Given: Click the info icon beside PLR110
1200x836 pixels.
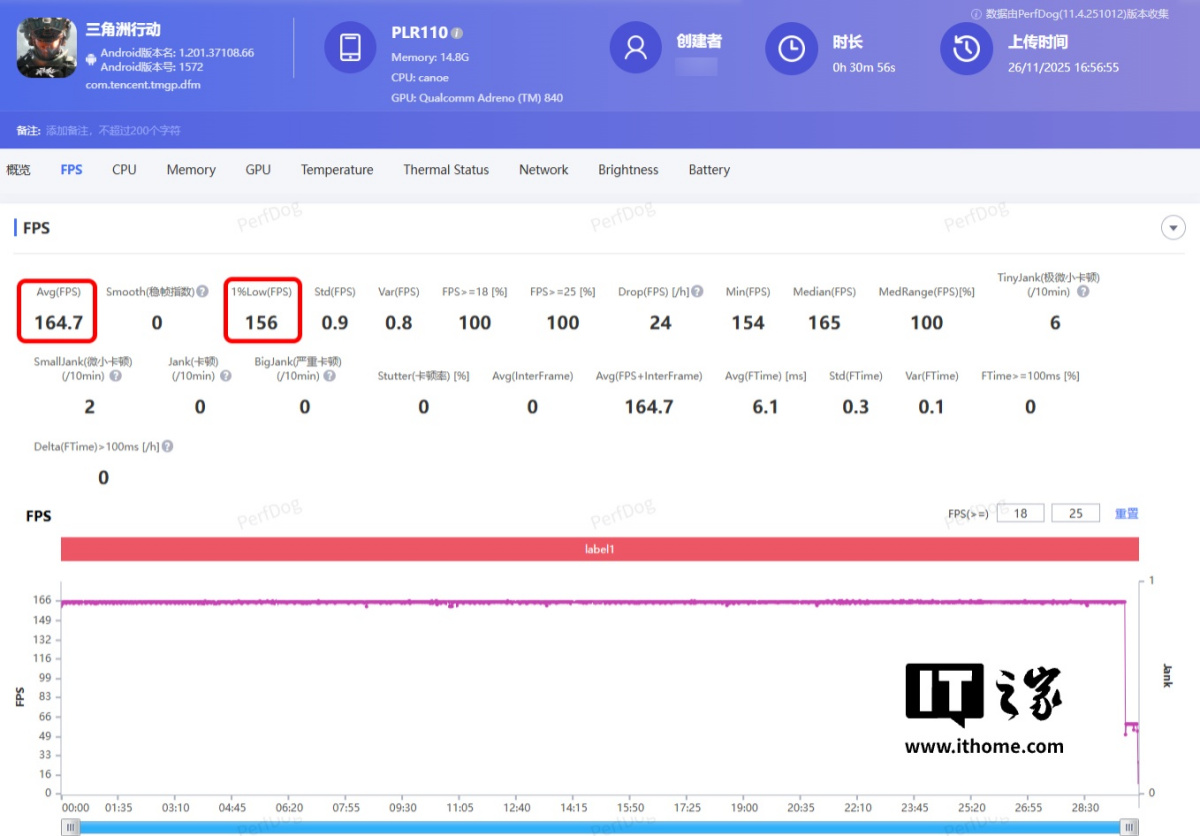Looking at the screenshot, I should [457, 33].
